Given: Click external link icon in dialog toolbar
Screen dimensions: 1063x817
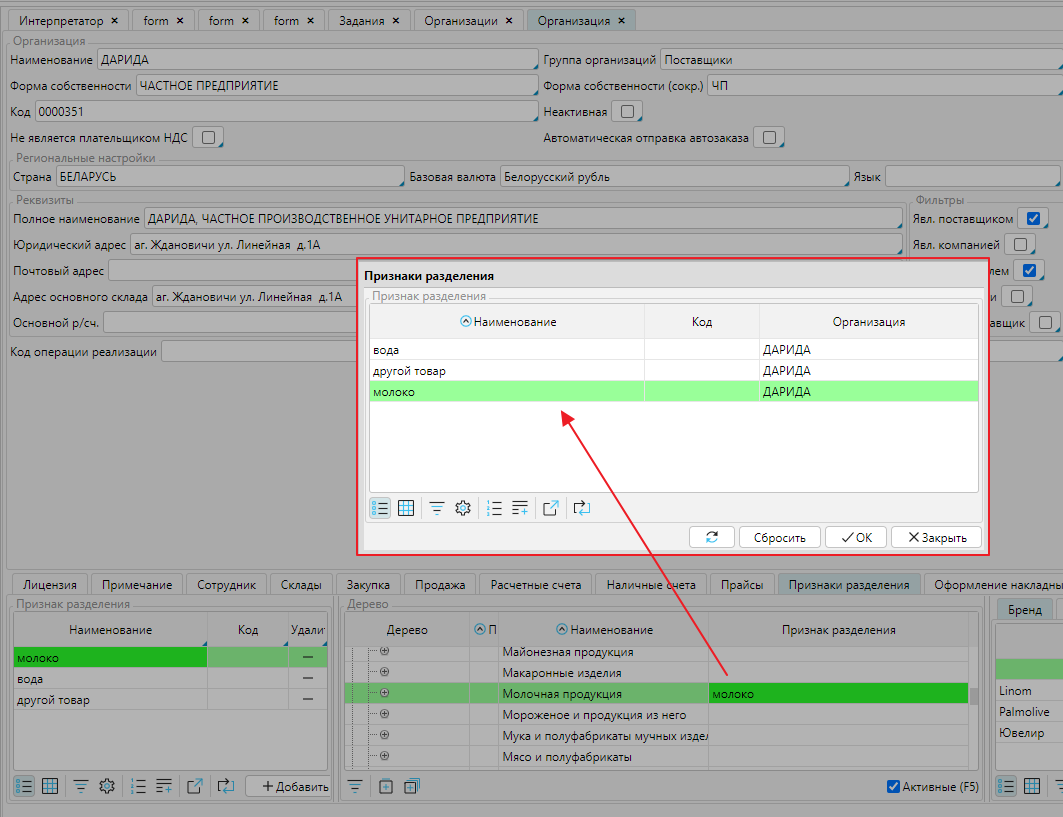Looking at the screenshot, I should 550,508.
